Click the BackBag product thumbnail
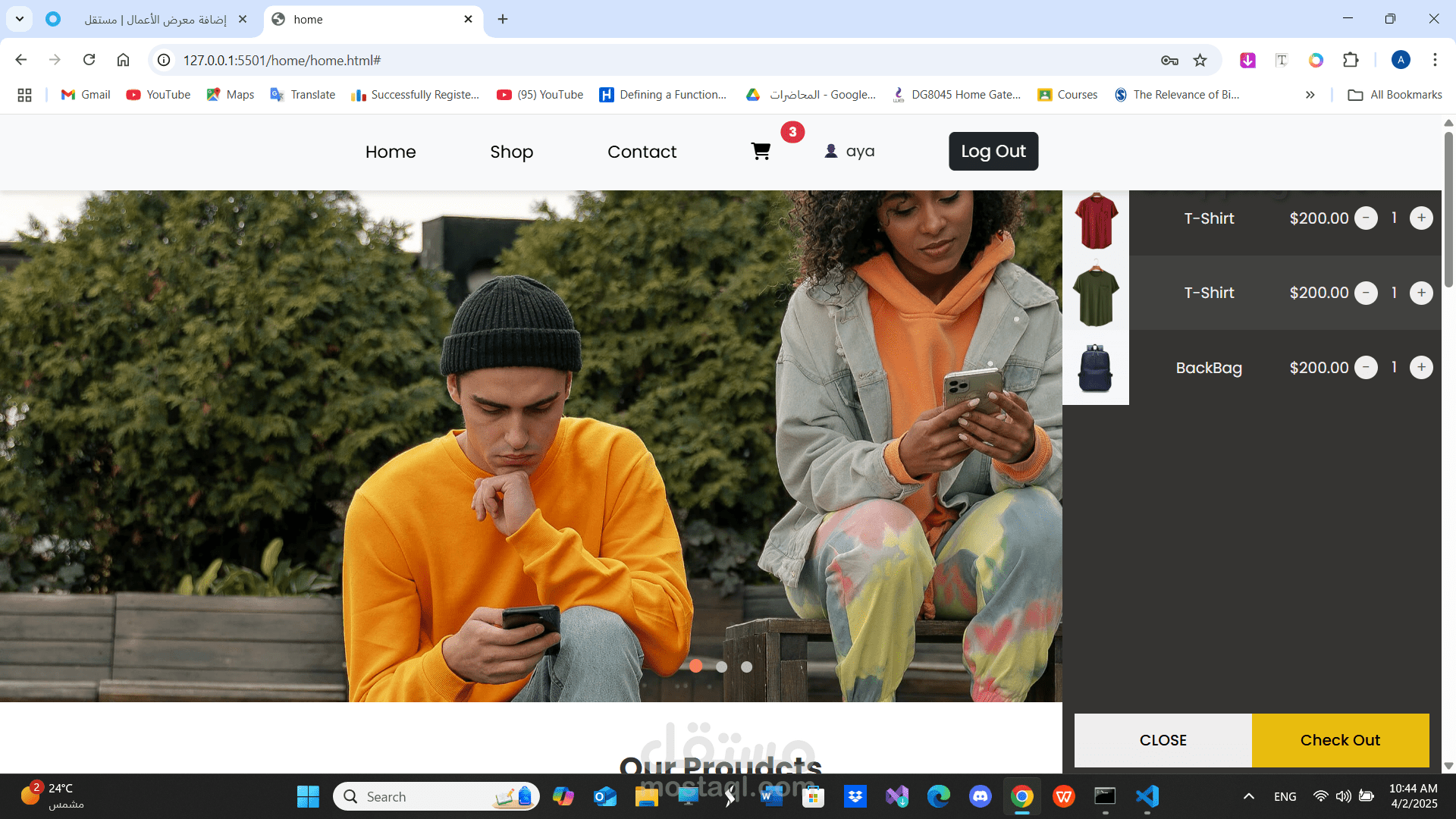1456x819 pixels. (x=1095, y=368)
